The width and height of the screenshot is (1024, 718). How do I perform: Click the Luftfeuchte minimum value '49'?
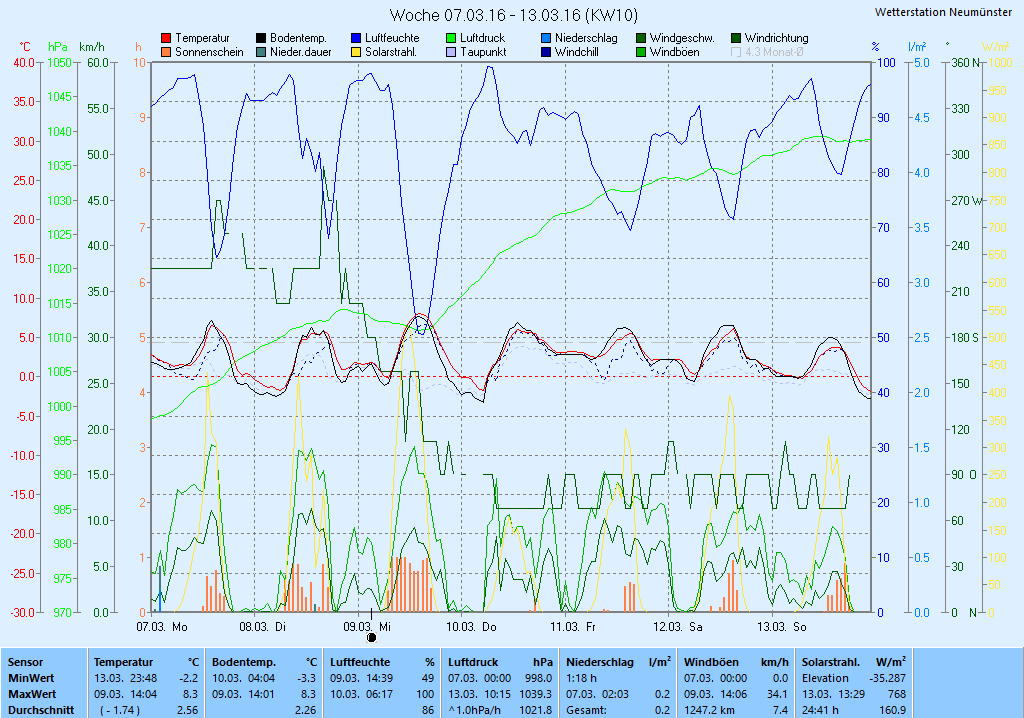(x=428, y=678)
